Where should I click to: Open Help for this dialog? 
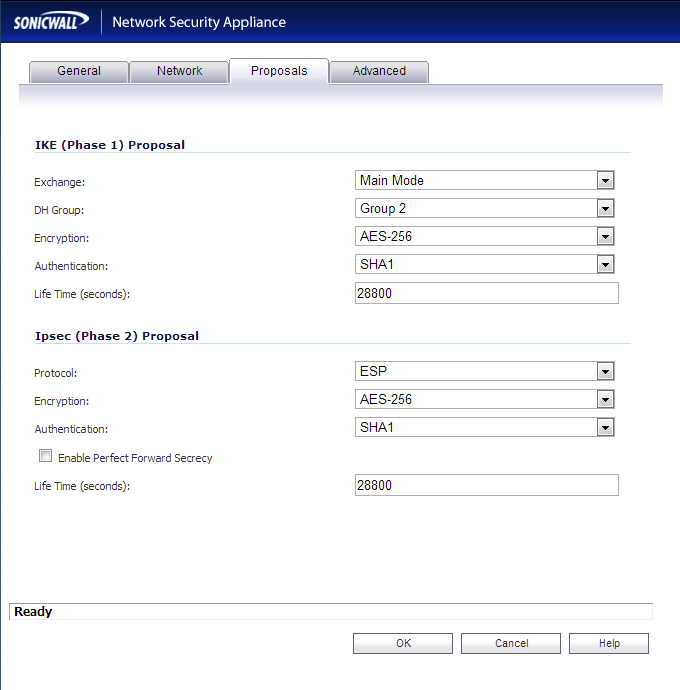pos(609,643)
